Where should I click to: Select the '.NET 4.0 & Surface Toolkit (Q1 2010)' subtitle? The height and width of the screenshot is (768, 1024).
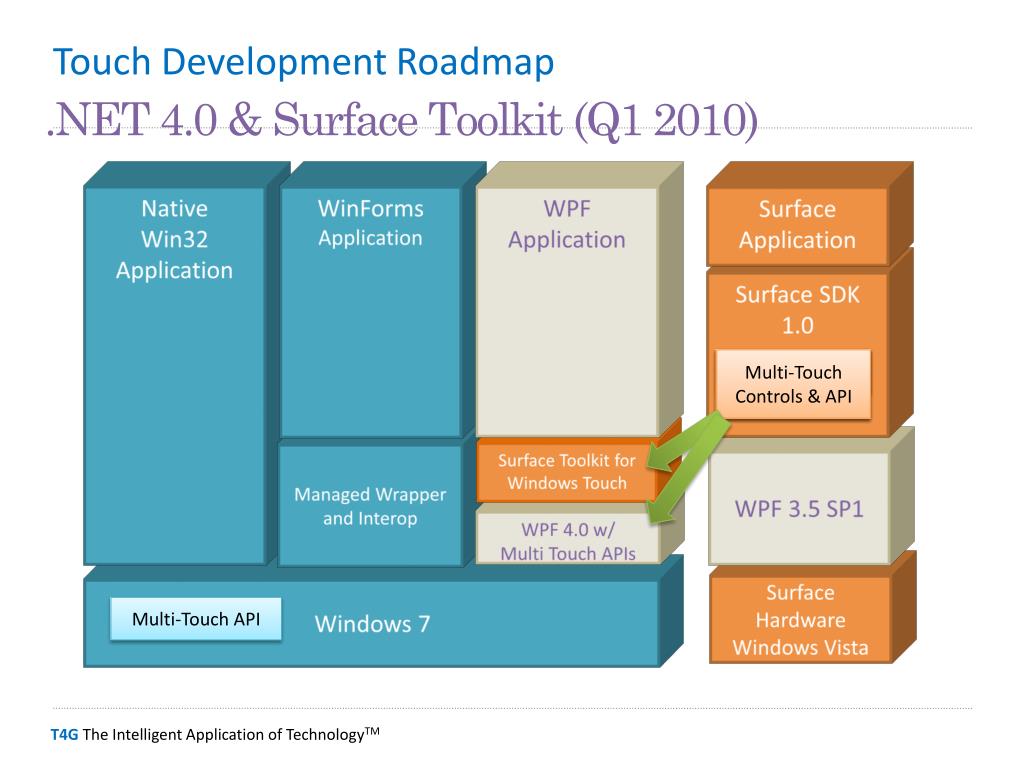tap(404, 120)
